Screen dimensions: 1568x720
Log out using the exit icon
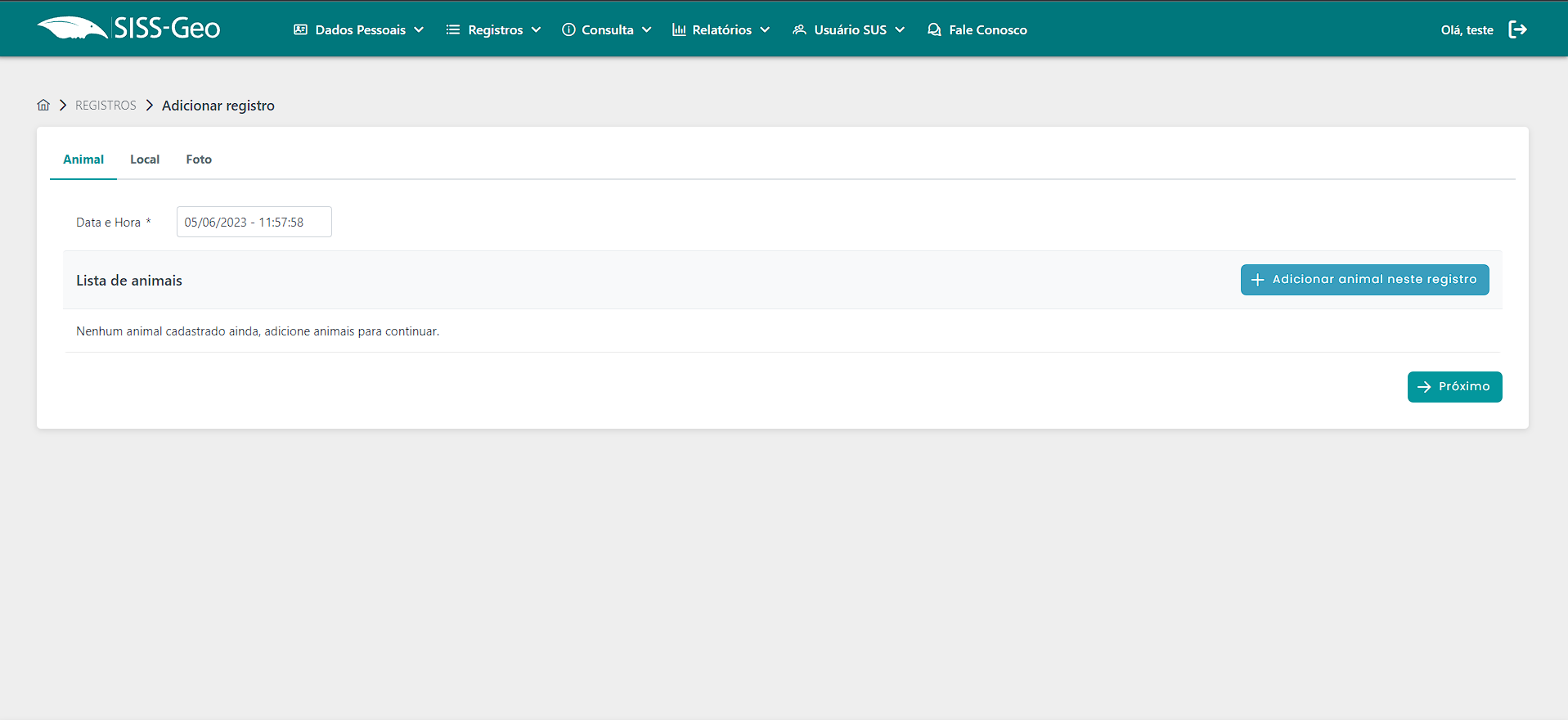[x=1517, y=29]
